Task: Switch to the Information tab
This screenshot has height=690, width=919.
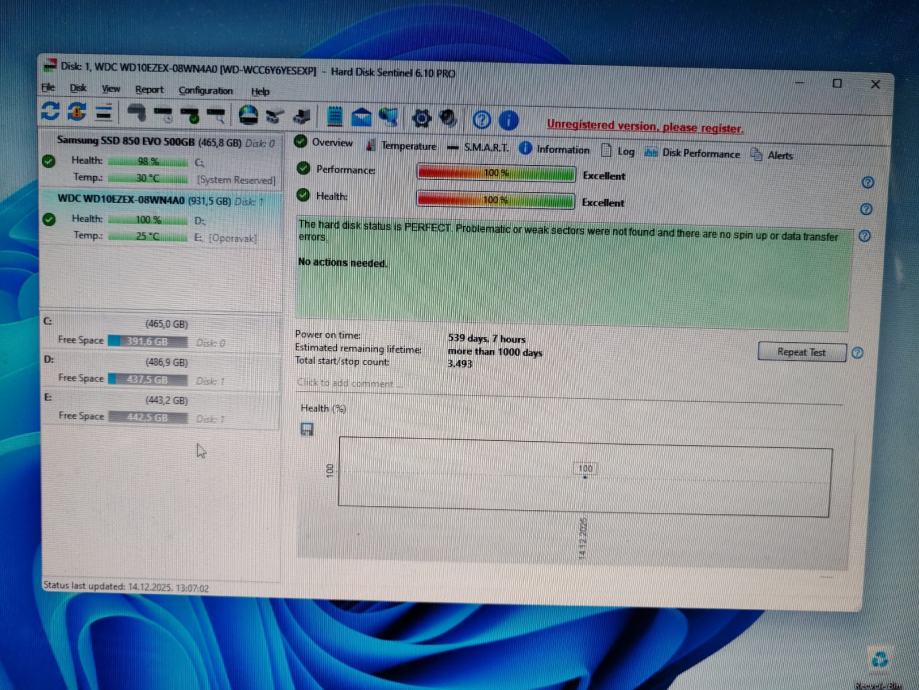Action: coord(554,149)
